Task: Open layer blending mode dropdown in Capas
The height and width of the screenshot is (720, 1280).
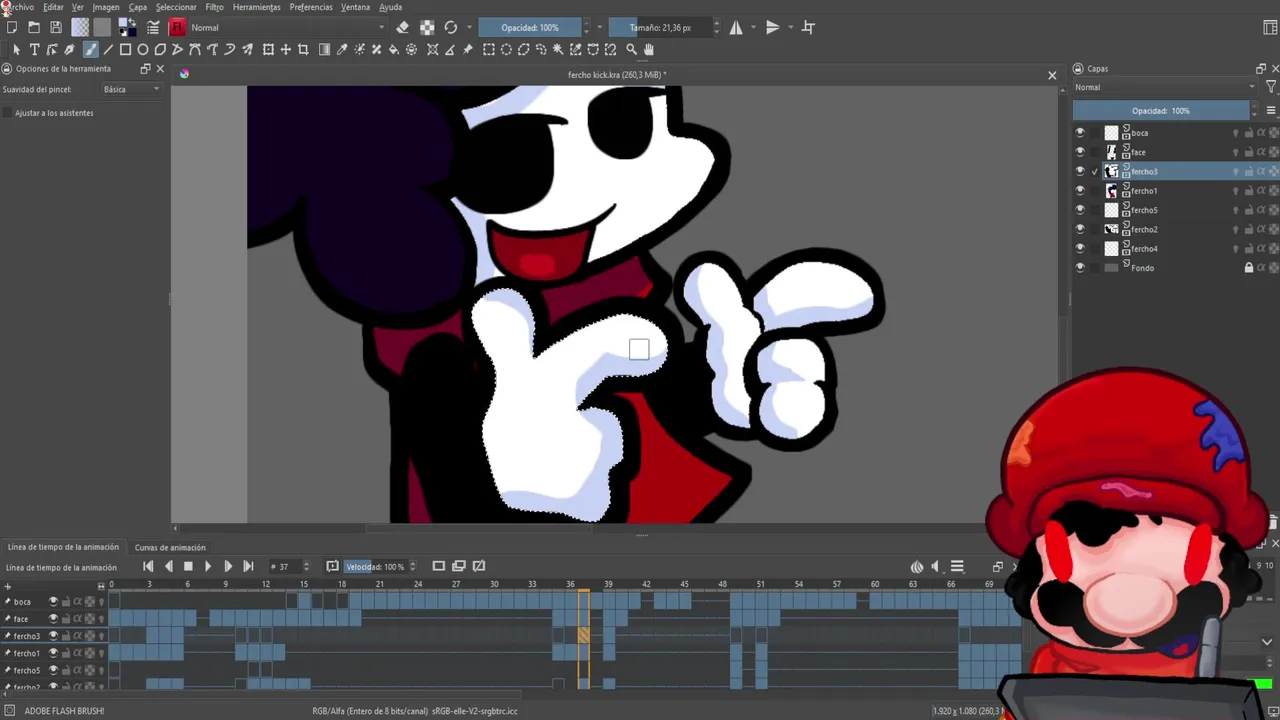Action: click(x=1166, y=87)
